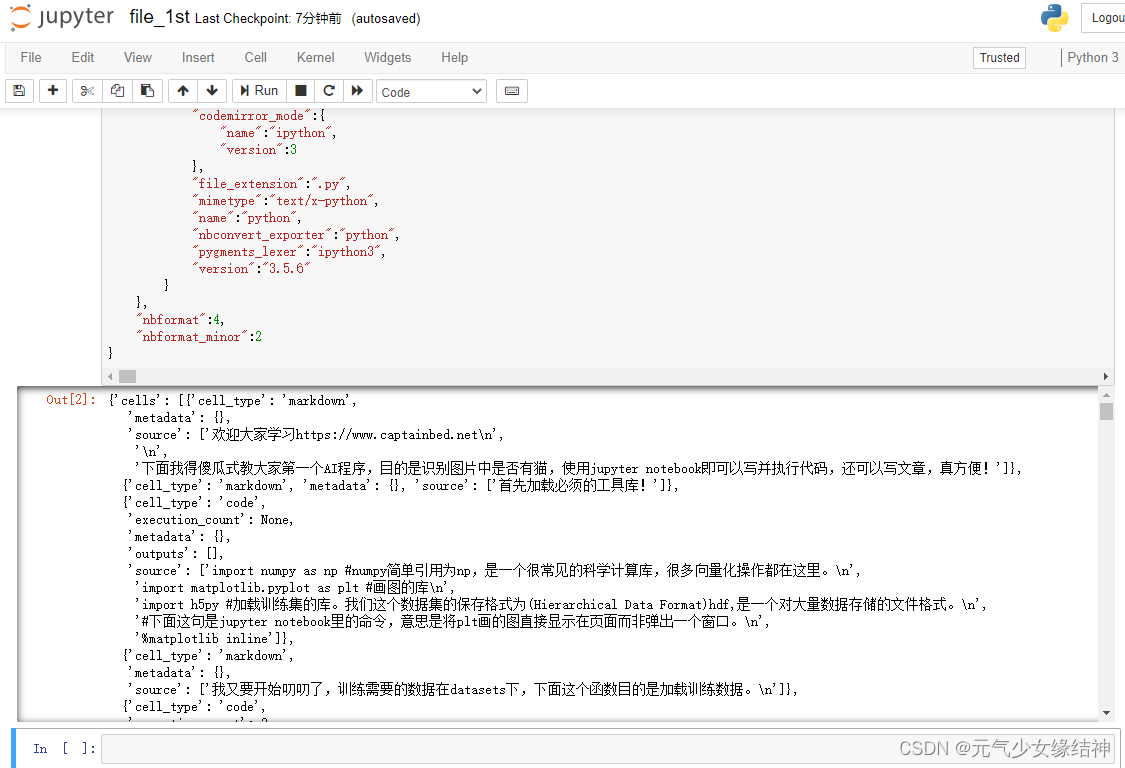This screenshot has width=1125, height=768.
Task: Click the "version":"3.5.6" line
Action: pyautogui.click(x=252, y=268)
